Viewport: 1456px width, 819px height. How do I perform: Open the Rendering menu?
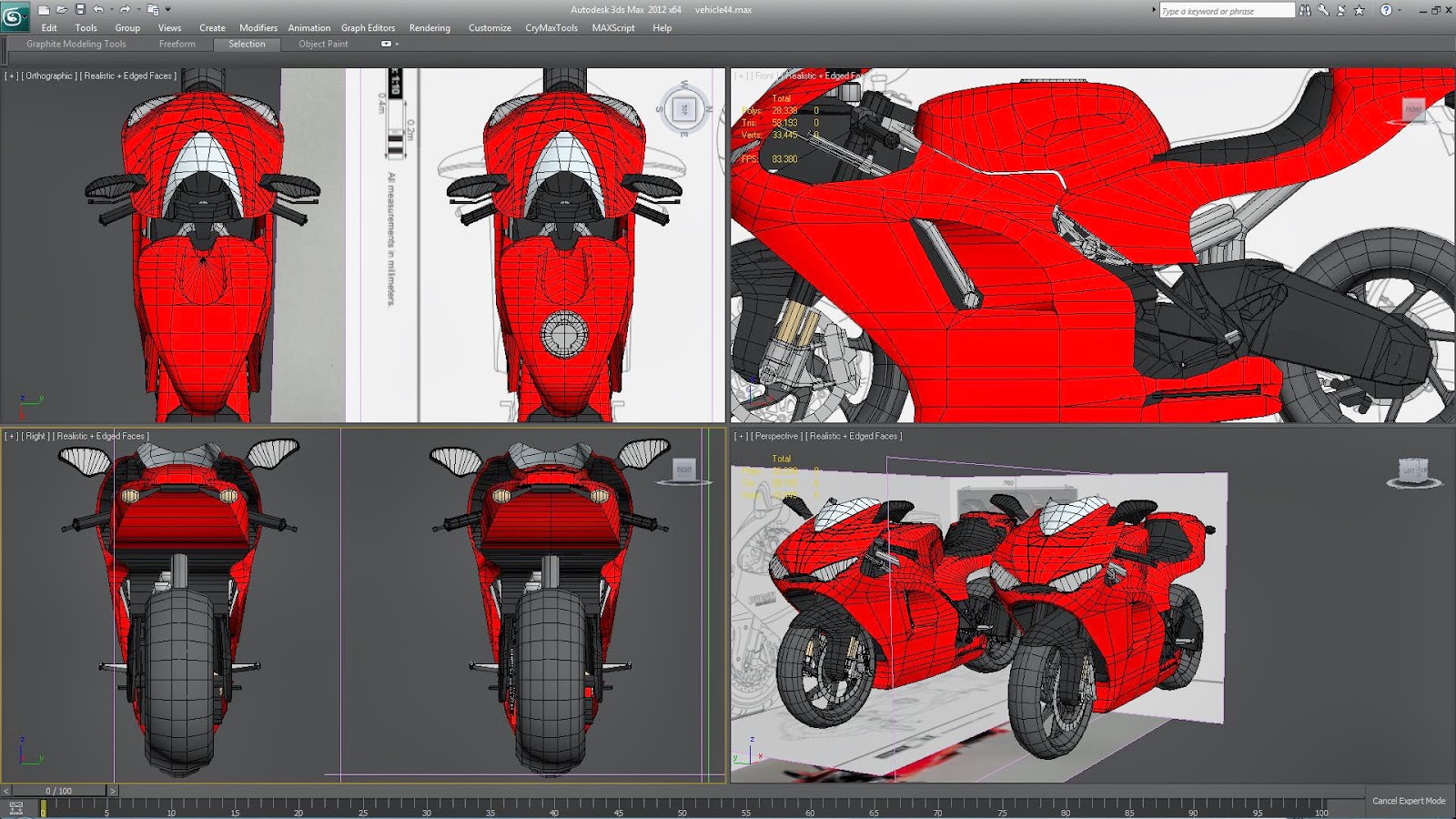[x=430, y=28]
